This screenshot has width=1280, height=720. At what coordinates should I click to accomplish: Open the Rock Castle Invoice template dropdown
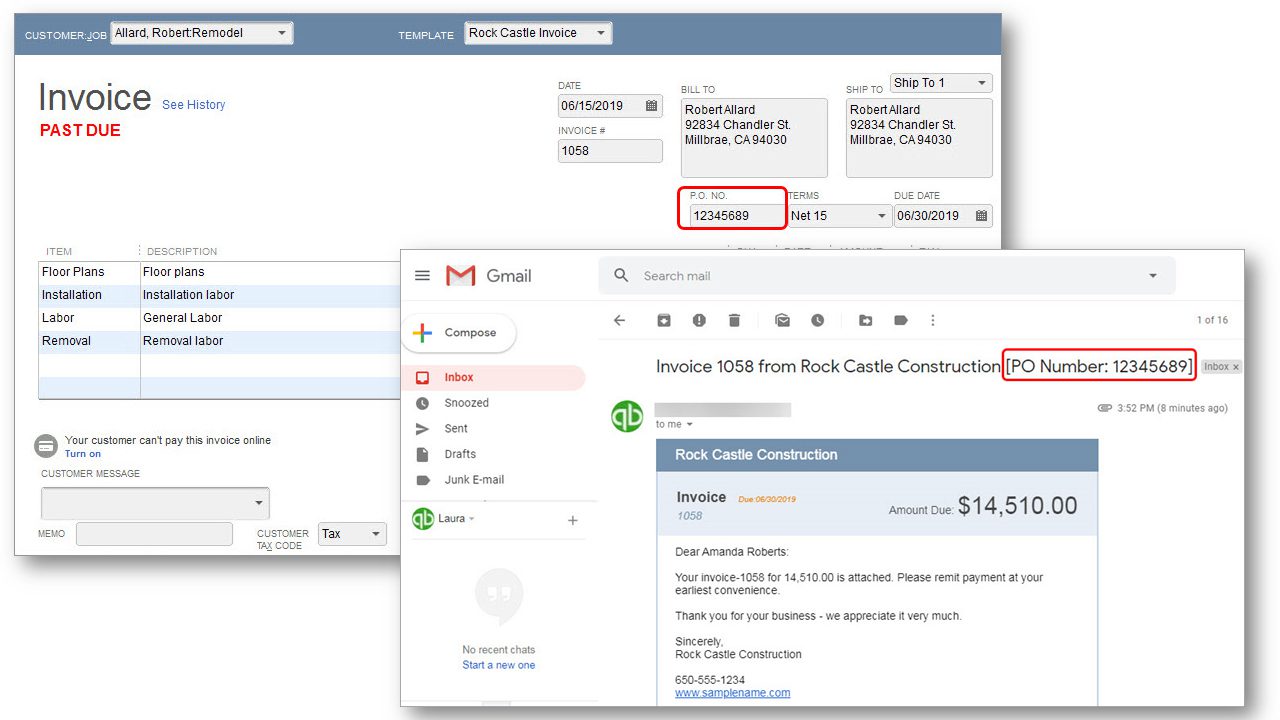601,33
